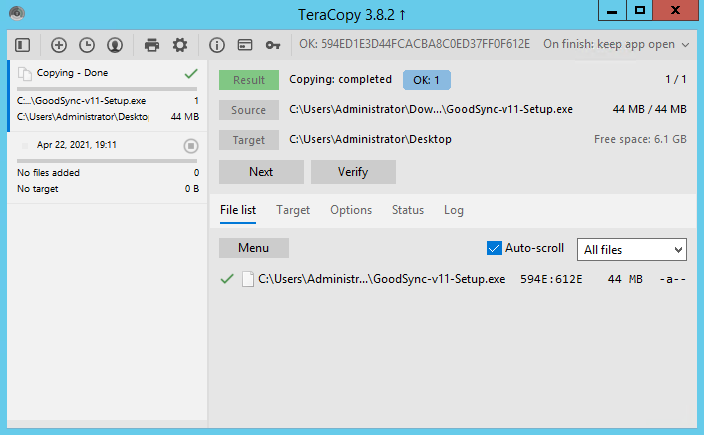704x435 pixels.
Task: Click the blue OK: 1 badge
Action: (427, 80)
